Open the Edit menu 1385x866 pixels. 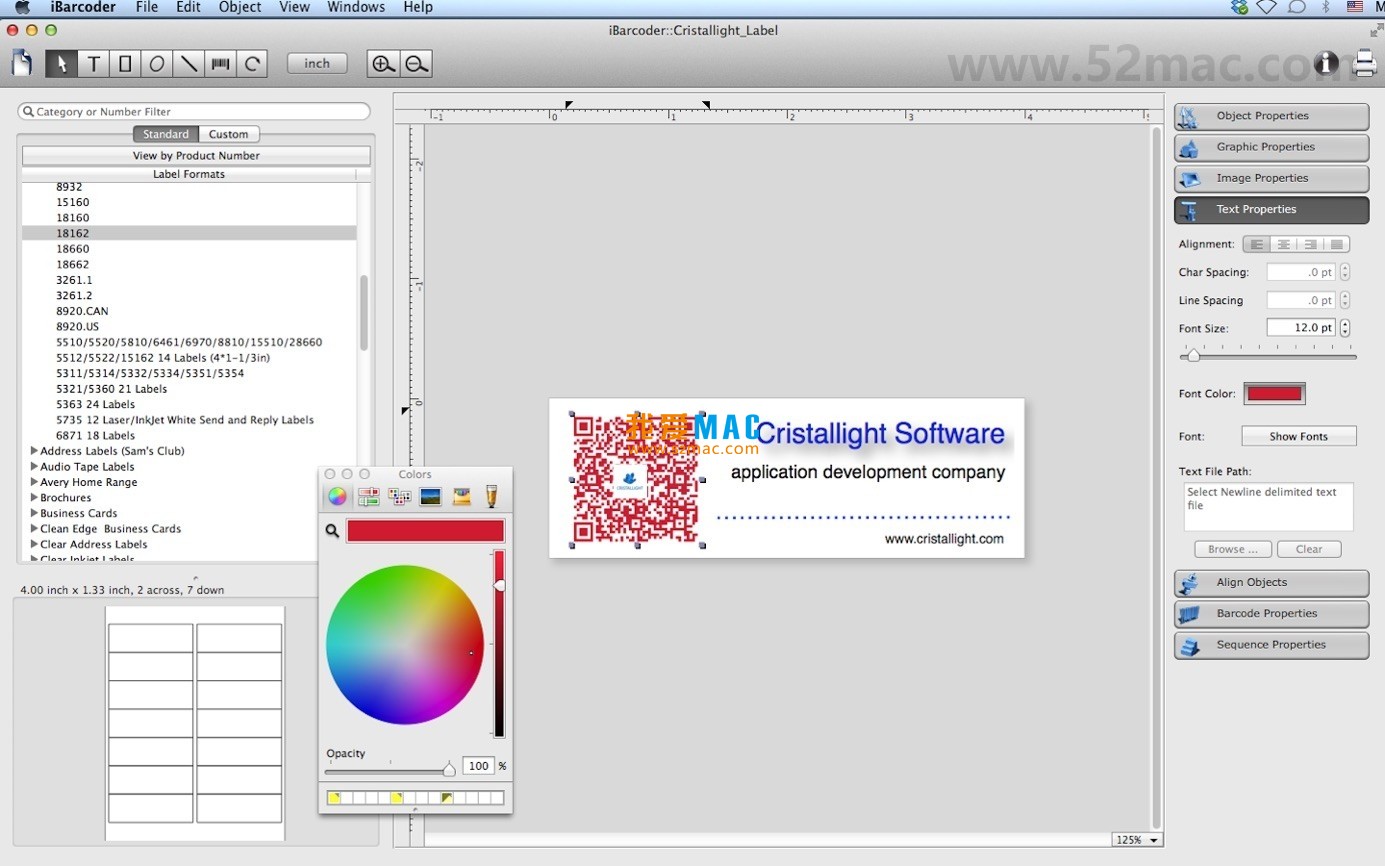(x=188, y=7)
